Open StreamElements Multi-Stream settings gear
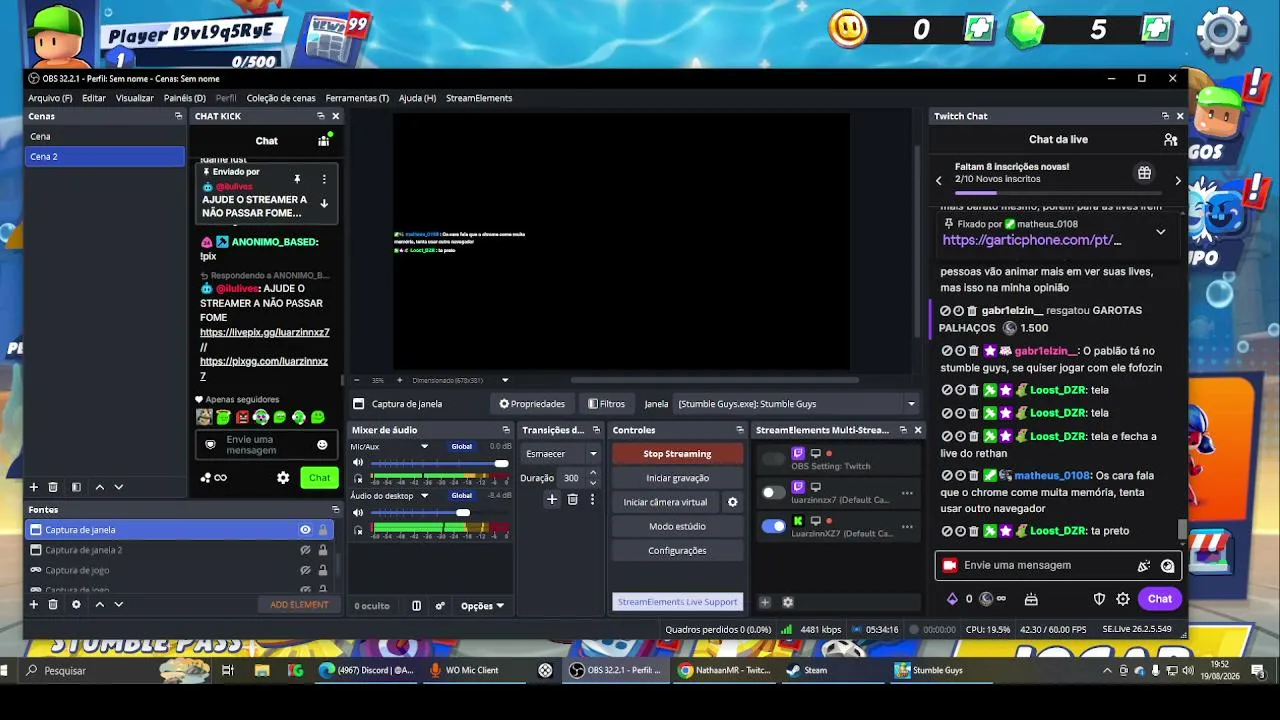 tap(788, 602)
